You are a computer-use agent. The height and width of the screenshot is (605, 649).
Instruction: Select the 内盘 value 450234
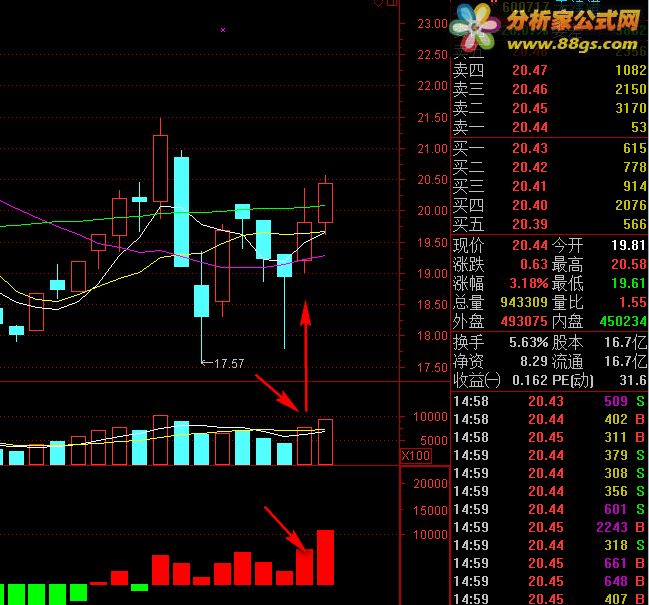[623, 322]
